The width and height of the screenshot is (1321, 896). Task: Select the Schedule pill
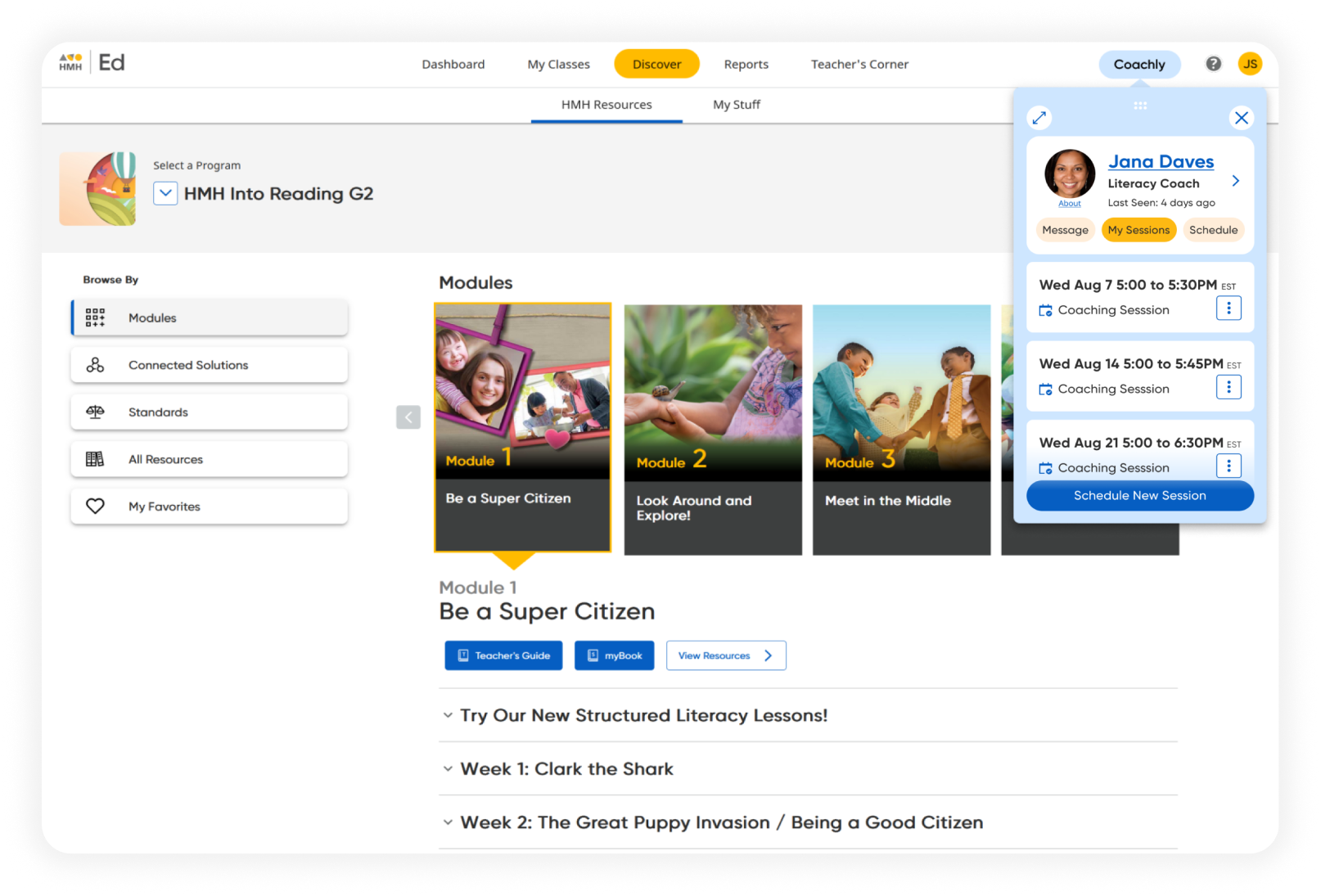1213,230
